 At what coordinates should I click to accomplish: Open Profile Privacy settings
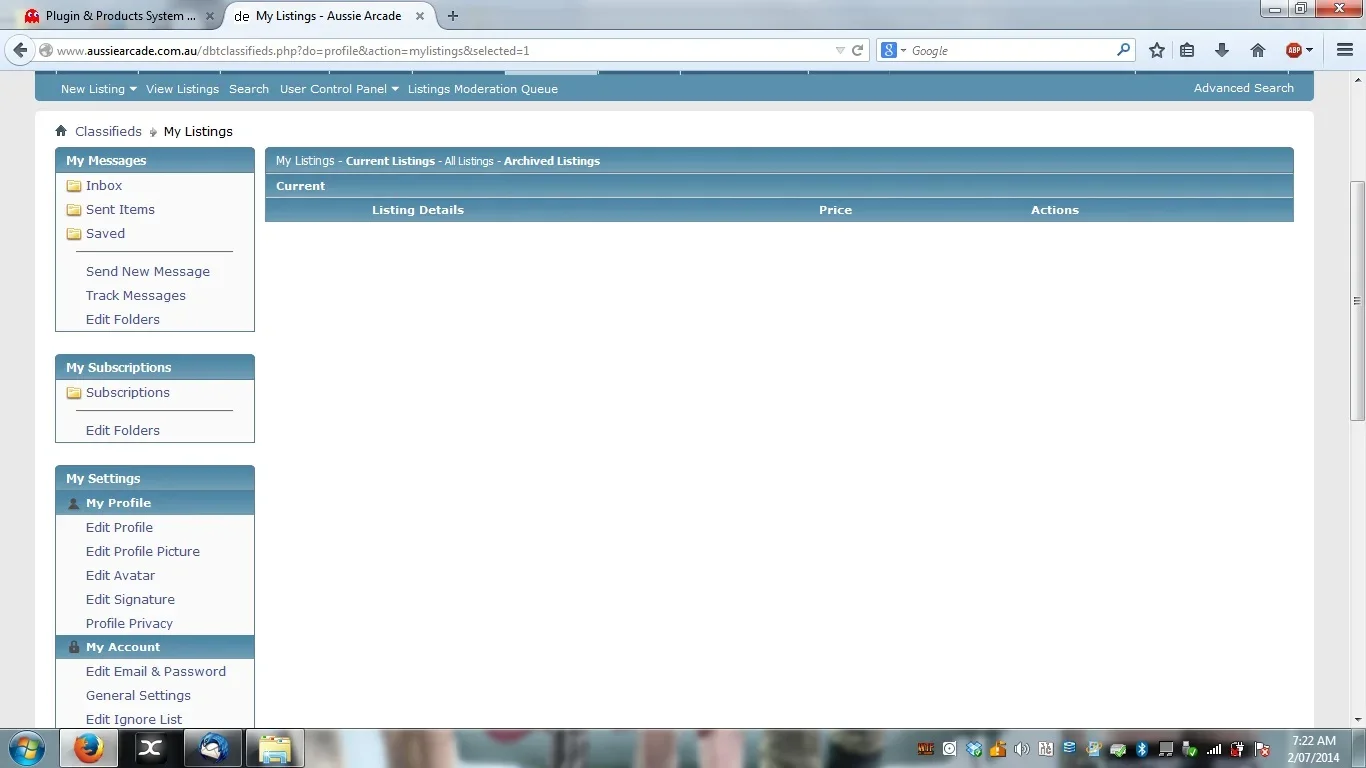point(129,624)
